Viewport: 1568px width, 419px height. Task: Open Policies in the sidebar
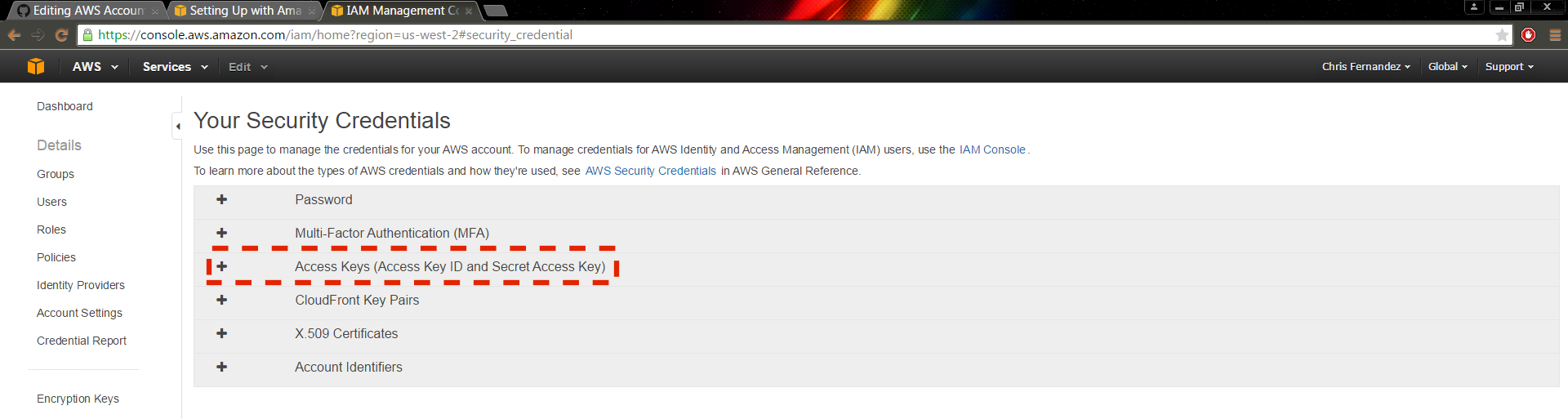point(56,258)
